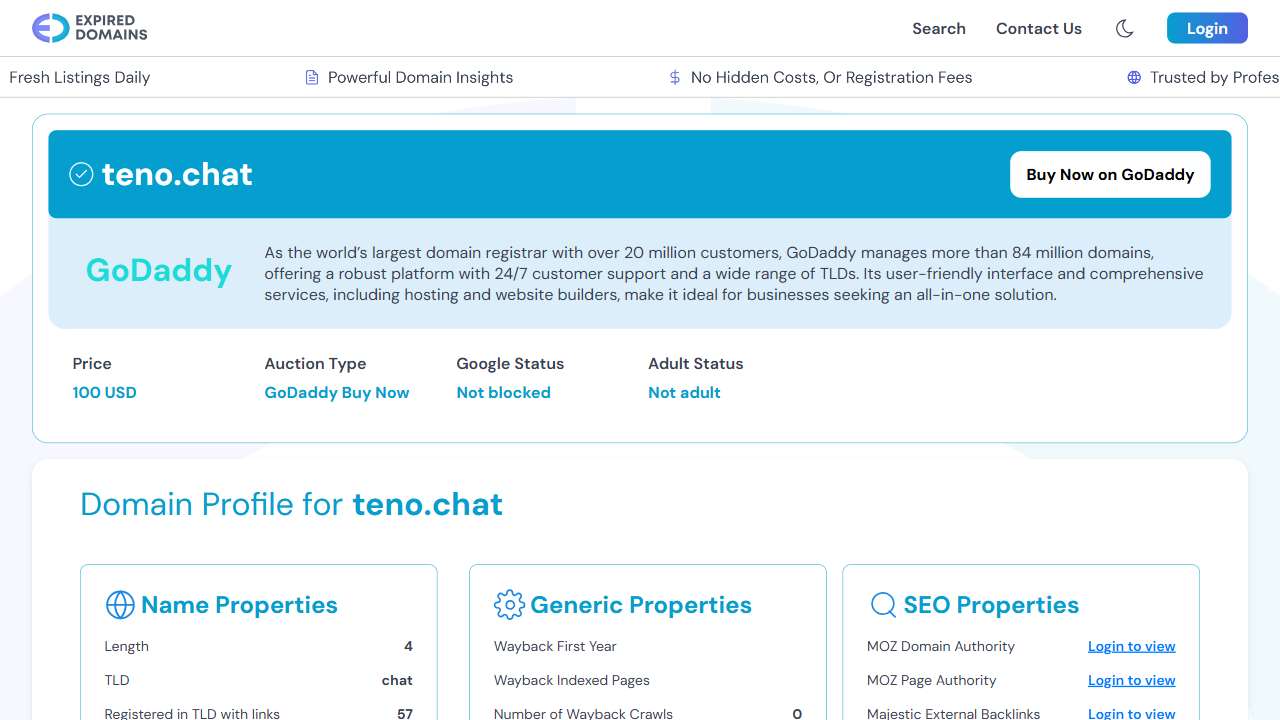Click the checkmark icon next to teno.chat
The height and width of the screenshot is (720, 1280).
coord(81,175)
